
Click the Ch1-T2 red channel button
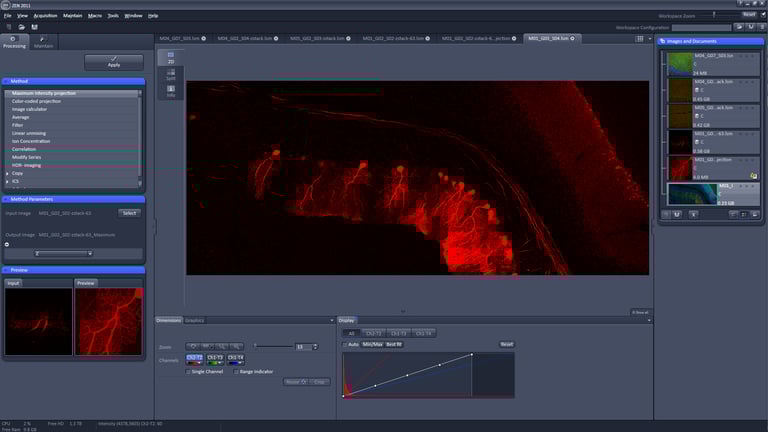[194, 358]
